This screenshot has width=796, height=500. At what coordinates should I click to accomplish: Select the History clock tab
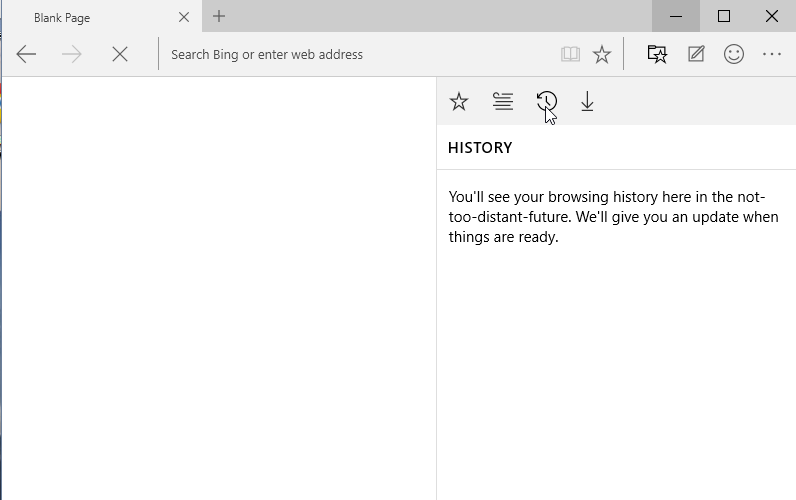546,102
